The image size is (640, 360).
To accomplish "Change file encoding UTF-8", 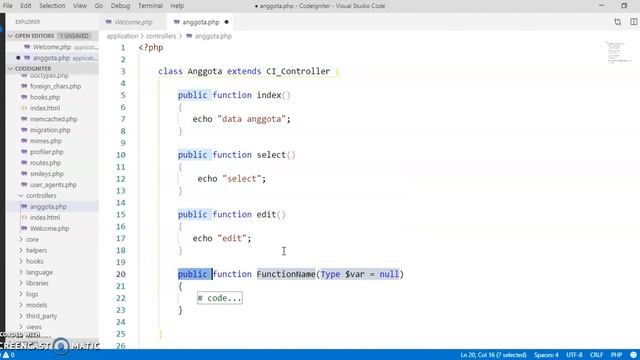I will coord(574,355).
